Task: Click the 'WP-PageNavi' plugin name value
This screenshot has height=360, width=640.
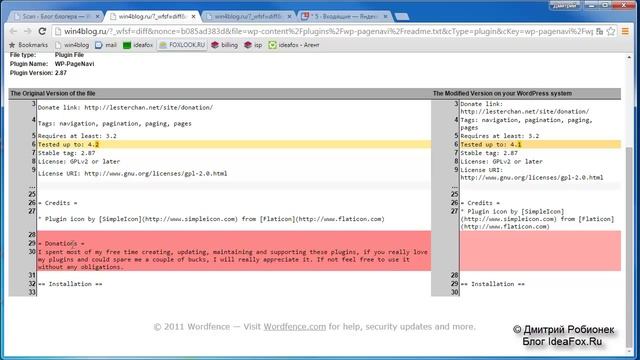Action: coord(74,64)
